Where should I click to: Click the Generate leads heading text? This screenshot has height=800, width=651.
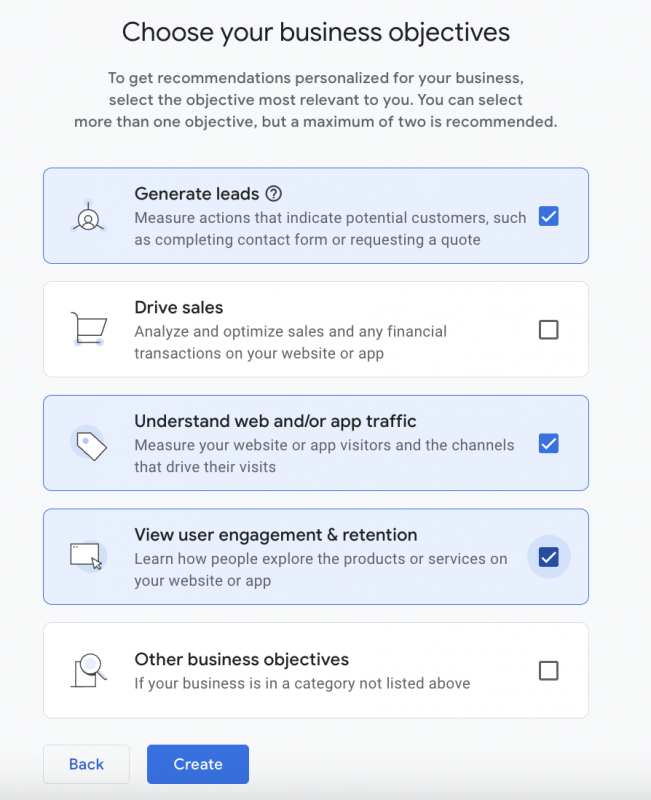click(x=197, y=194)
